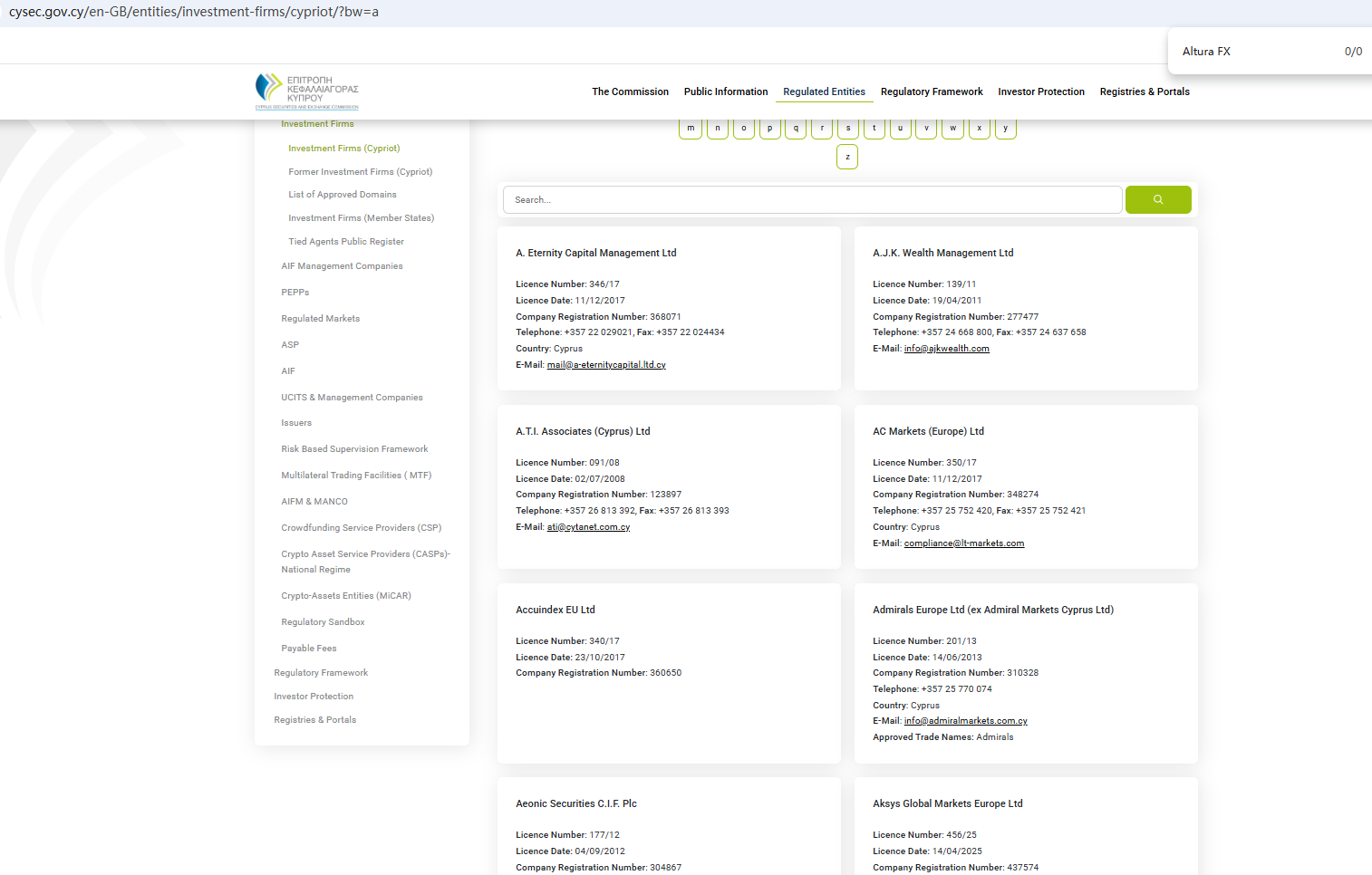The width and height of the screenshot is (1372, 875).
Task: Open Former Investment Firms (Cypriot) link
Action: 360,172
